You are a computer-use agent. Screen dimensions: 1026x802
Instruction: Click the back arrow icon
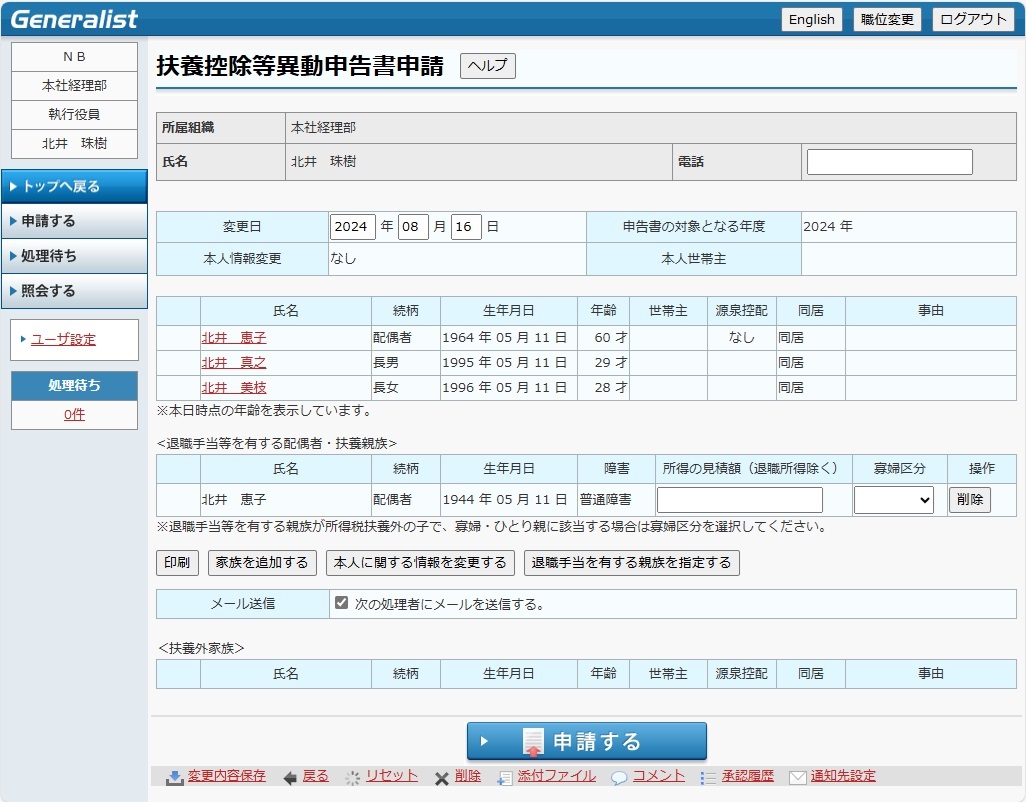(x=290, y=777)
